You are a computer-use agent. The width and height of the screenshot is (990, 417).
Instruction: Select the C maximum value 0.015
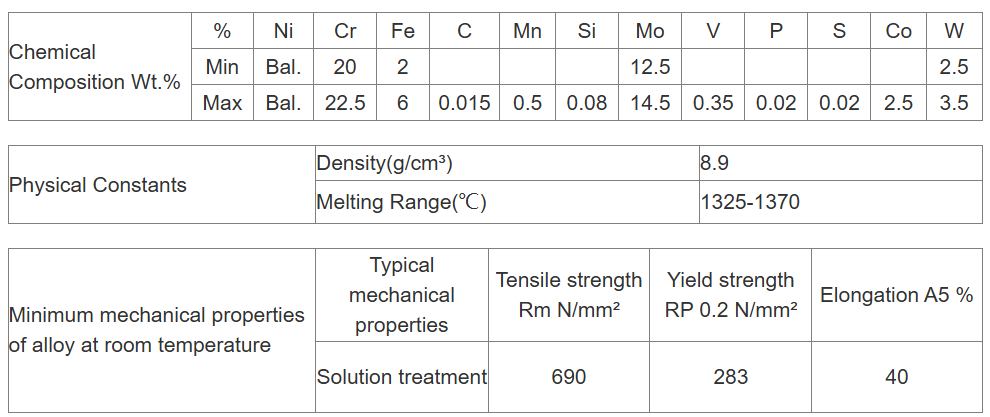[x=464, y=103]
